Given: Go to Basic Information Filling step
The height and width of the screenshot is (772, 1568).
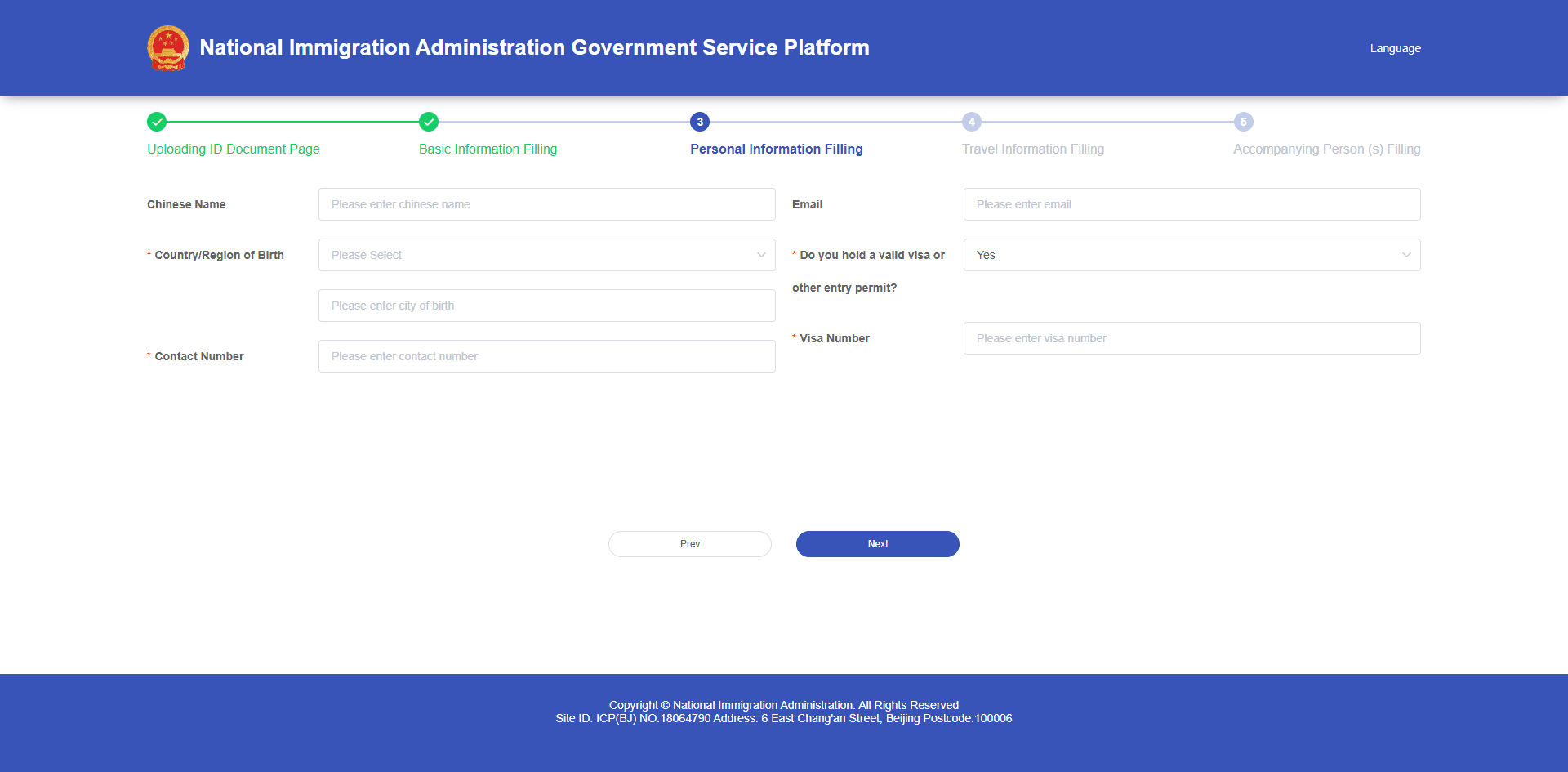Looking at the screenshot, I should [x=488, y=149].
